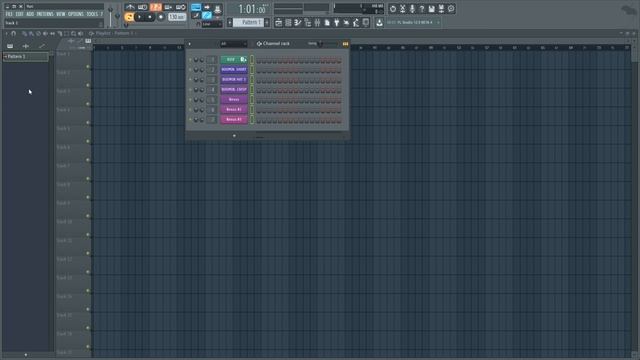The width and height of the screenshot is (640, 360).
Task: Open the Pattern 1 selector in toolbar
Action: (249, 22)
